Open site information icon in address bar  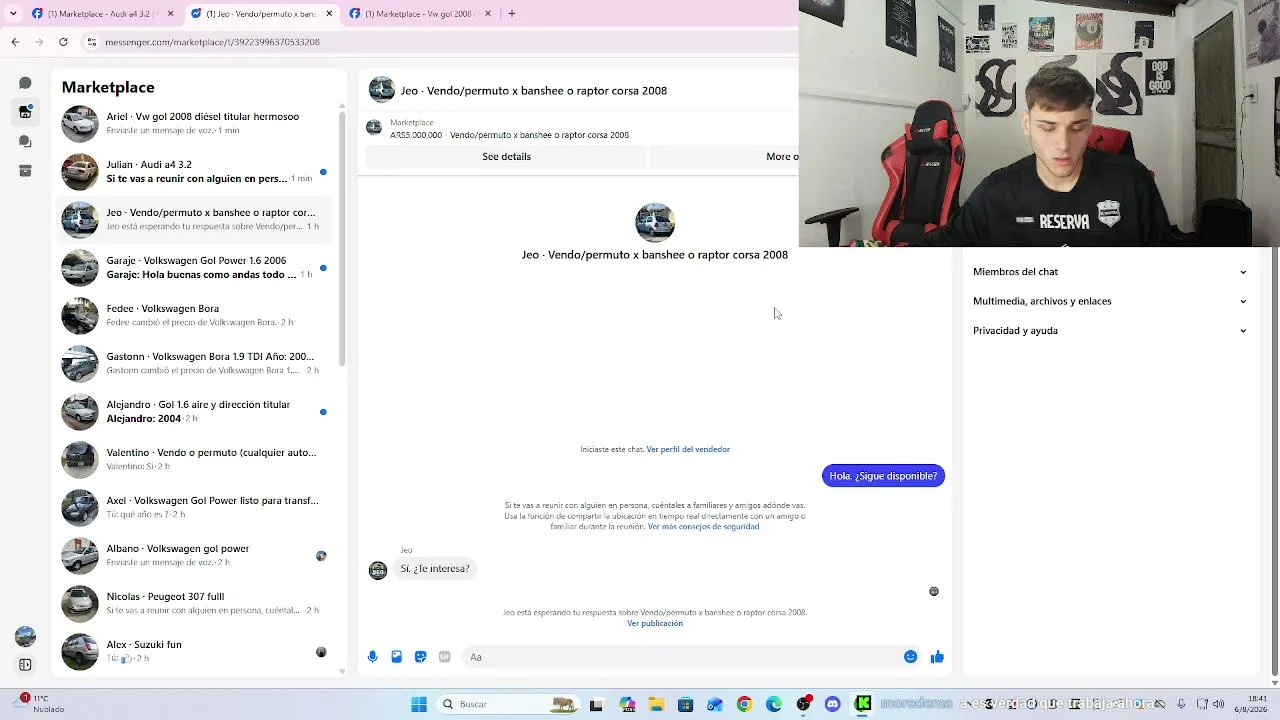[x=91, y=42]
